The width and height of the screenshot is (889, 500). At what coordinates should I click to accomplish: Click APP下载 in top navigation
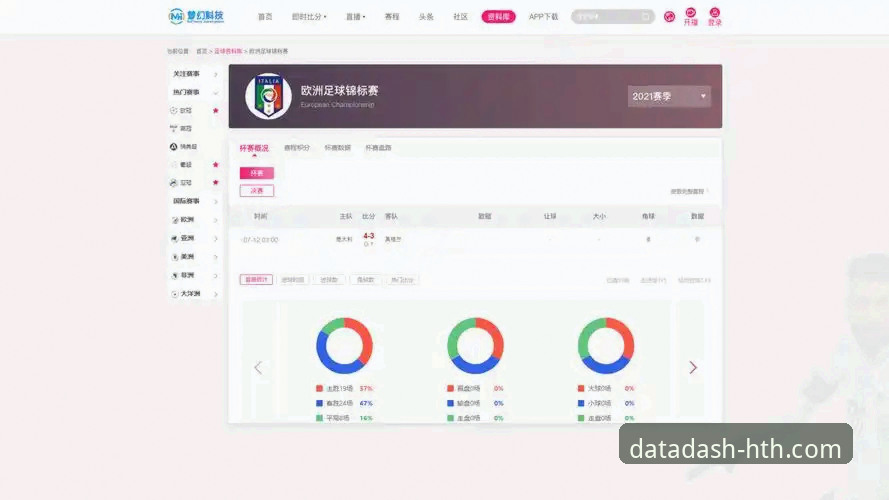[543, 17]
